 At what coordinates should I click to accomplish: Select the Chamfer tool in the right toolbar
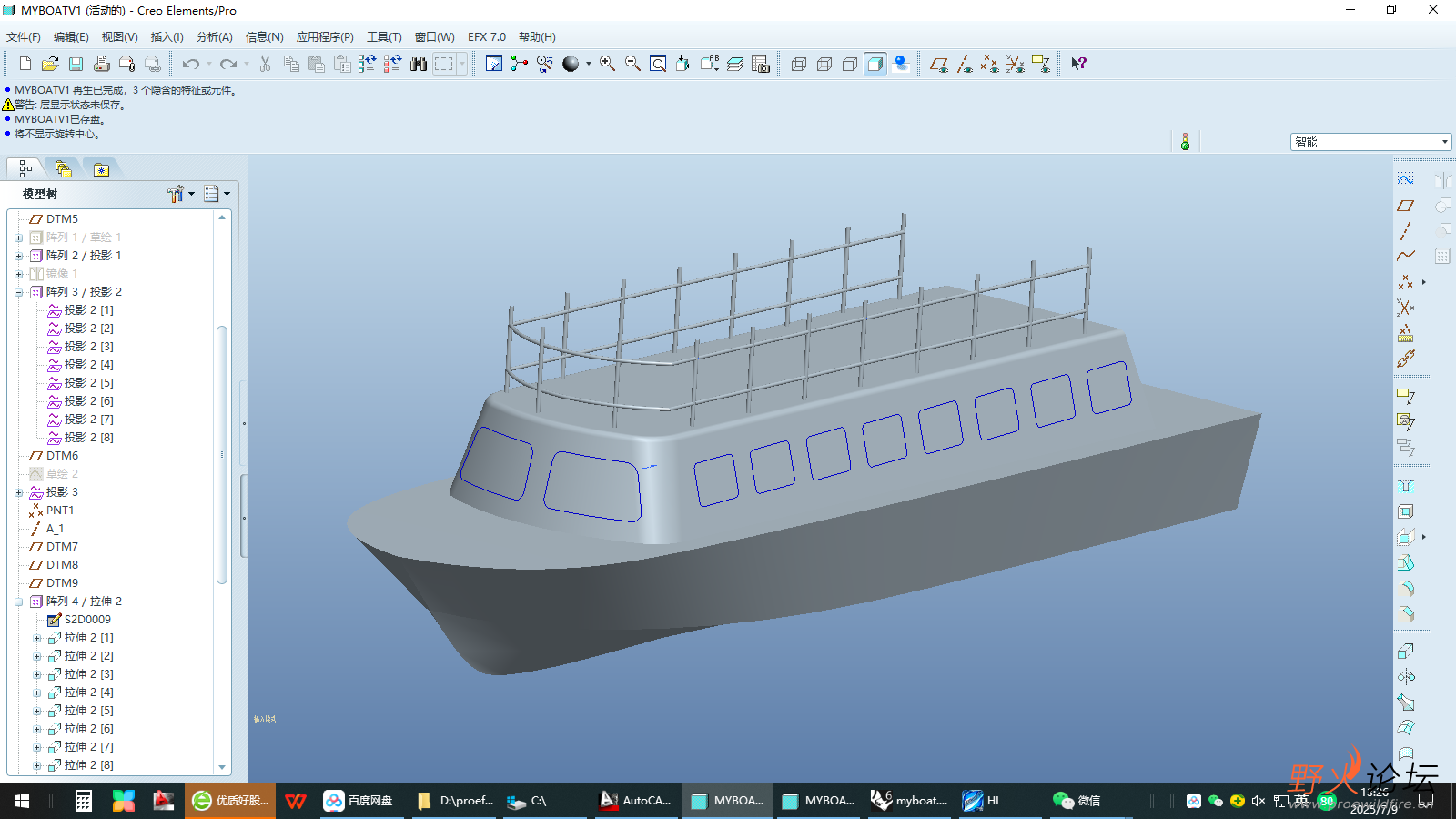pos(1406,613)
